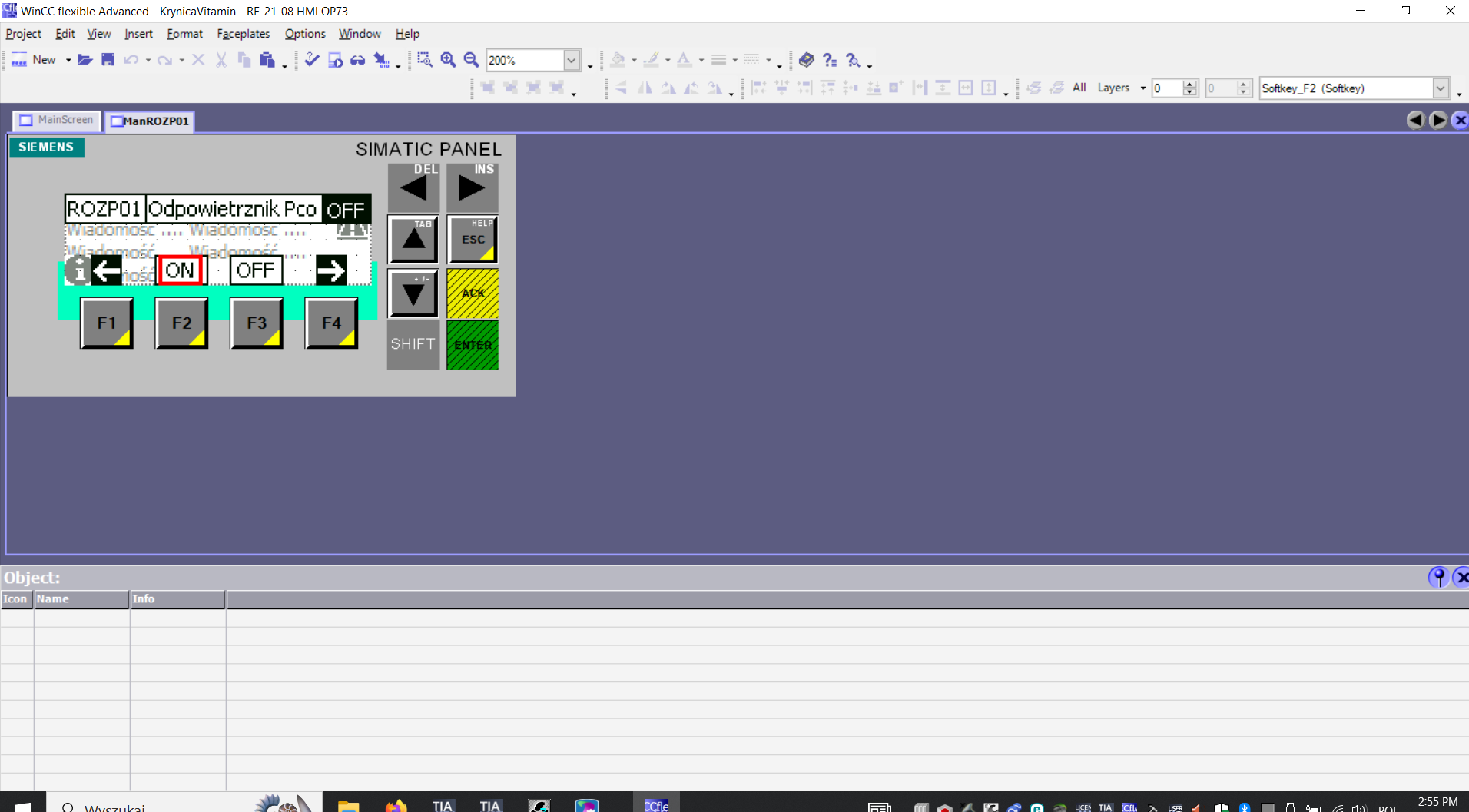The image size is (1469, 812).
Task: Select the ON button in HMI screen
Action: [x=181, y=270]
